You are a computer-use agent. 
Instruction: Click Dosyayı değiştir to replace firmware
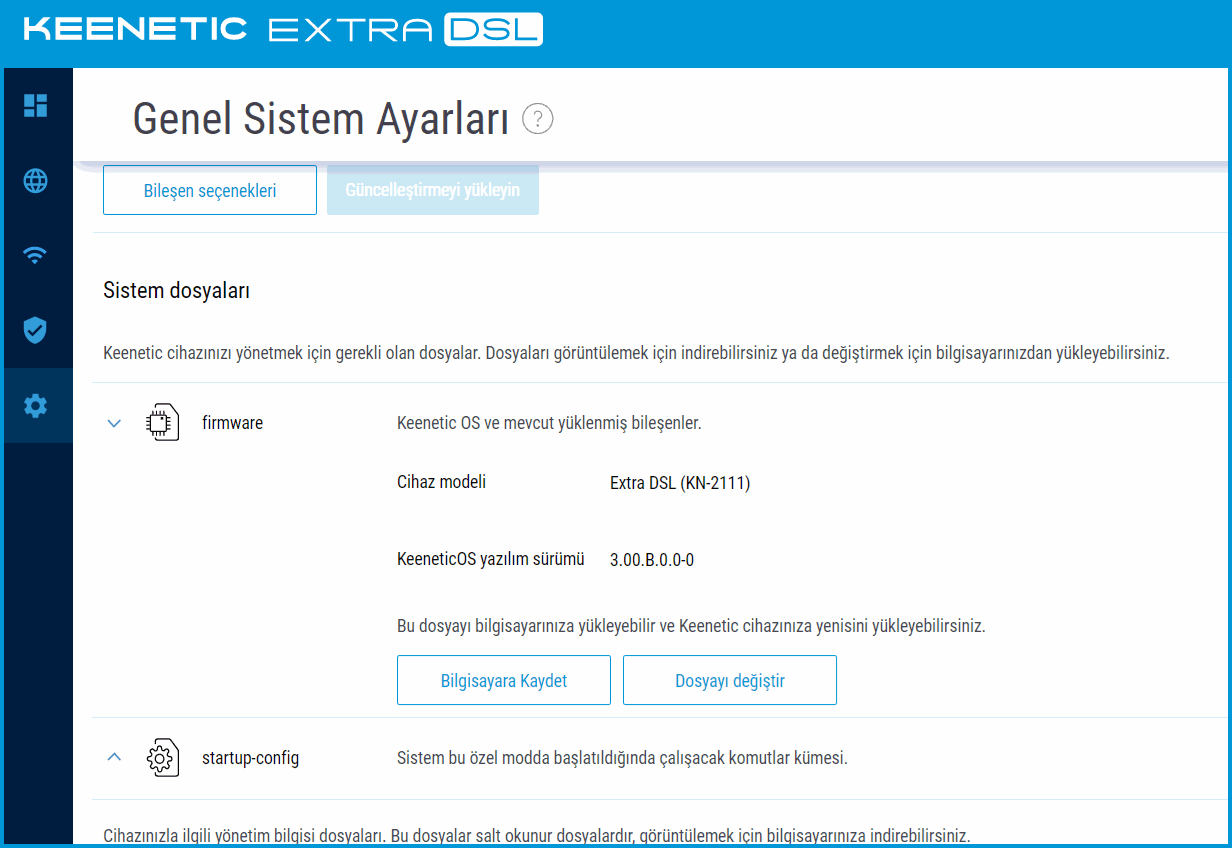[729, 681]
